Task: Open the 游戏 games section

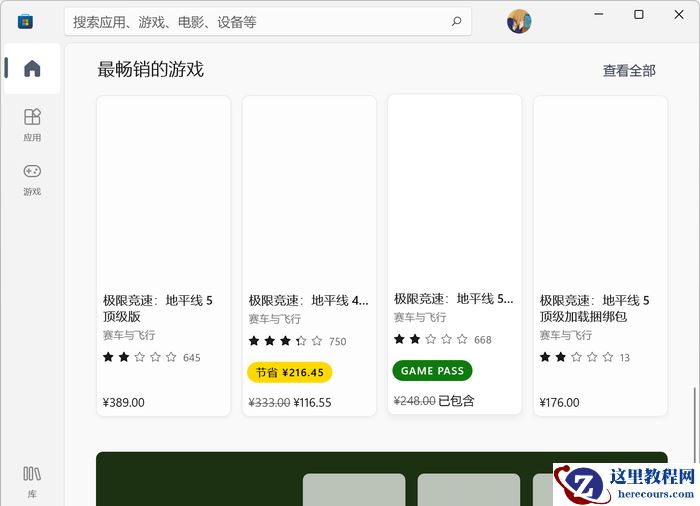Action: pos(32,180)
